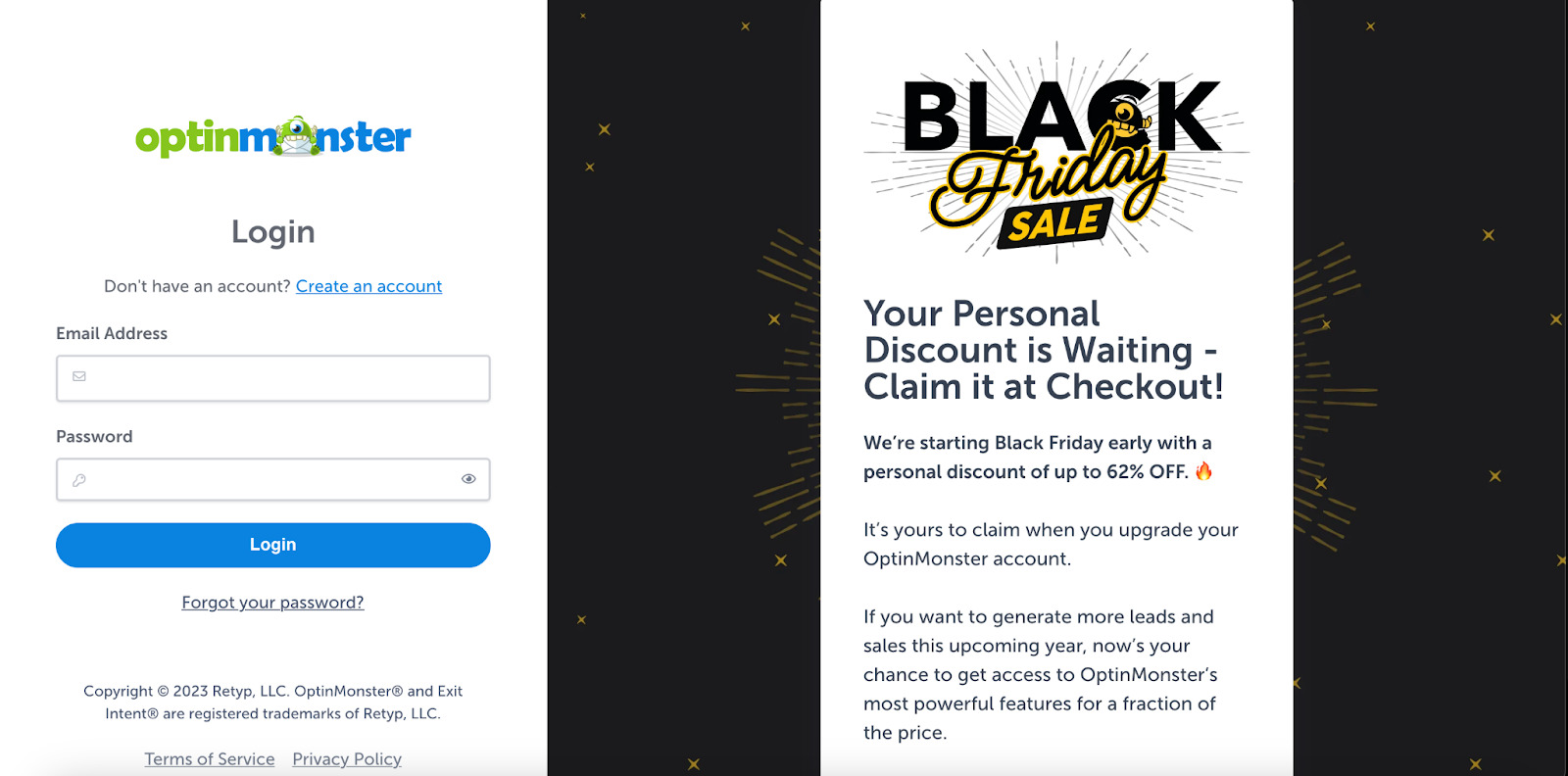The height and width of the screenshot is (776, 1568).
Task: Toggle password visibility with the eye icon
Action: coord(468,479)
